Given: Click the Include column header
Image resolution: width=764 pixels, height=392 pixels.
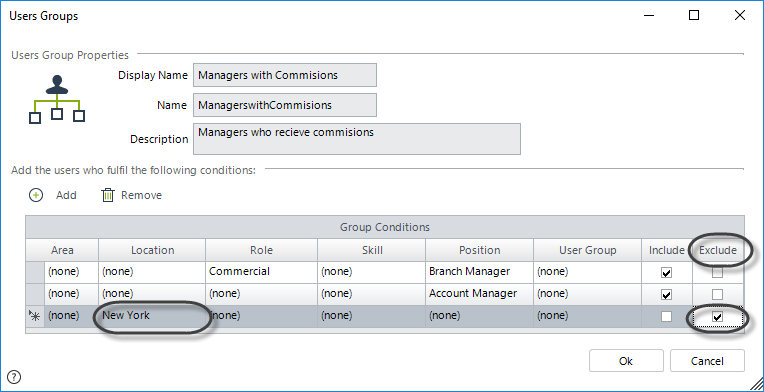Looking at the screenshot, I should [x=667, y=250].
